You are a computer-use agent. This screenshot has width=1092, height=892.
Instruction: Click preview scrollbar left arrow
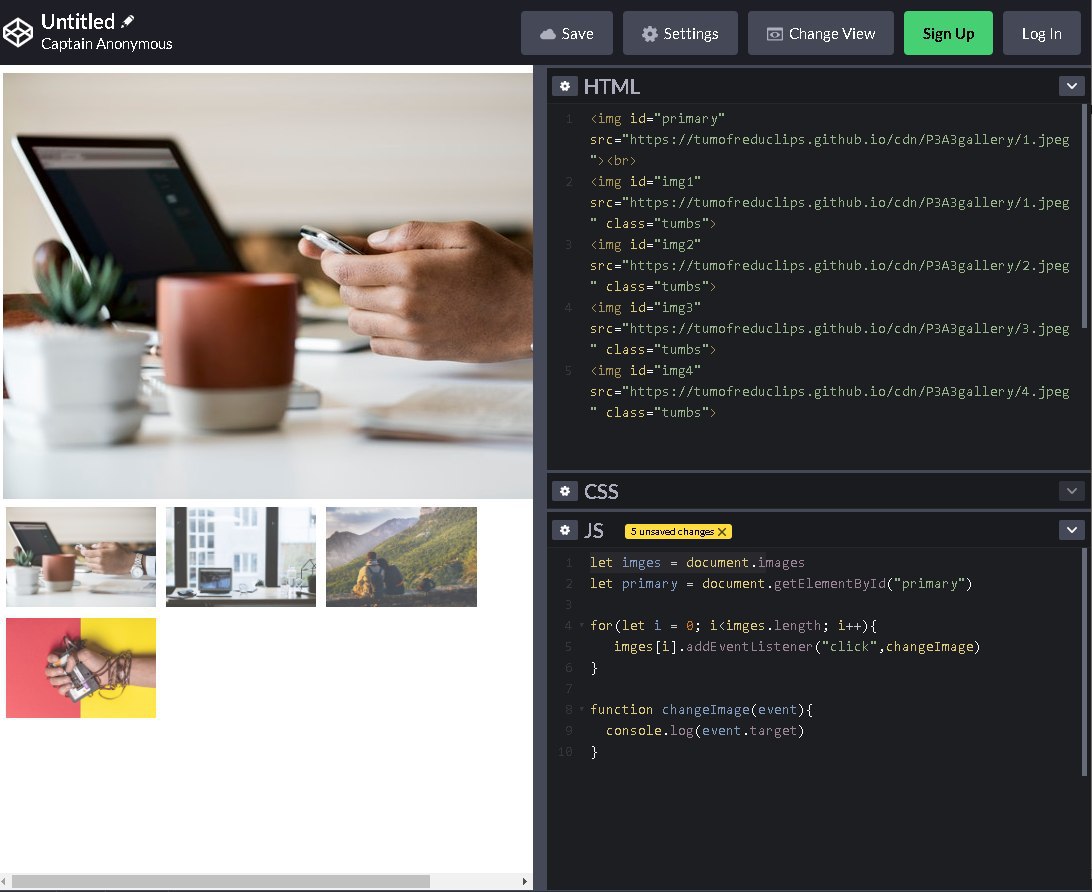pyautogui.click(x=4, y=881)
